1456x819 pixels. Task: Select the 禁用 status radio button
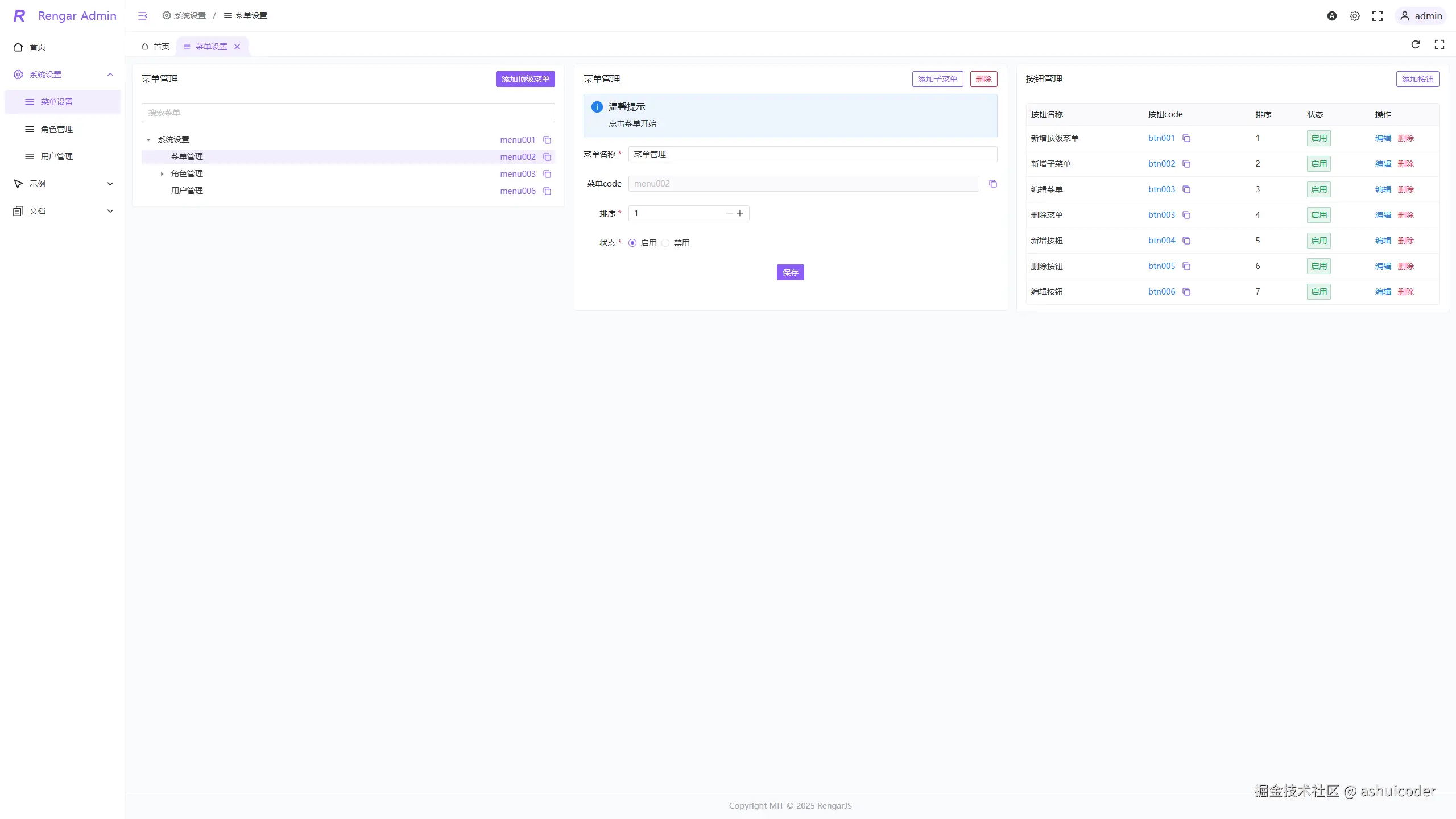click(665, 243)
